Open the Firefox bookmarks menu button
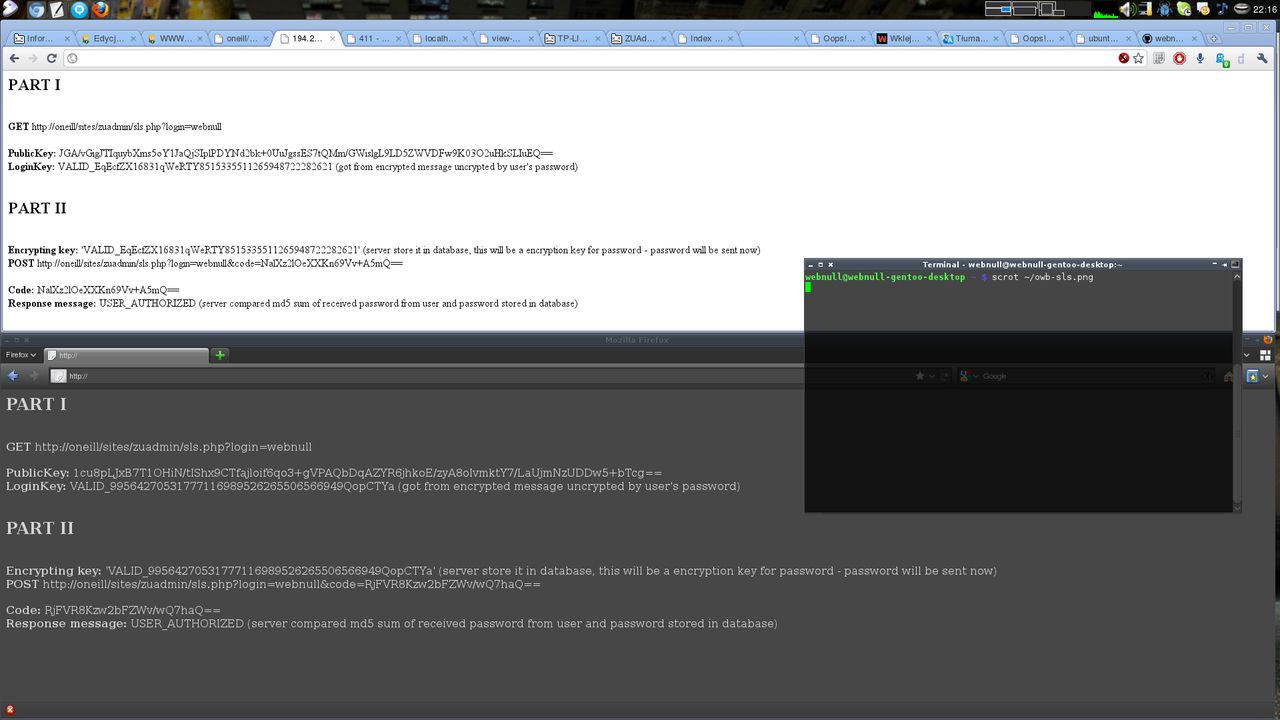Viewport: 1280px width, 720px height. pos(1257,376)
